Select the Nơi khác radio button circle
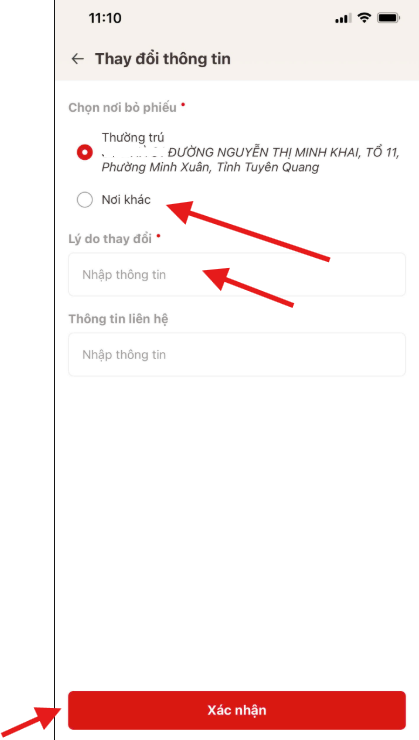The height and width of the screenshot is (740, 419). 85,200
